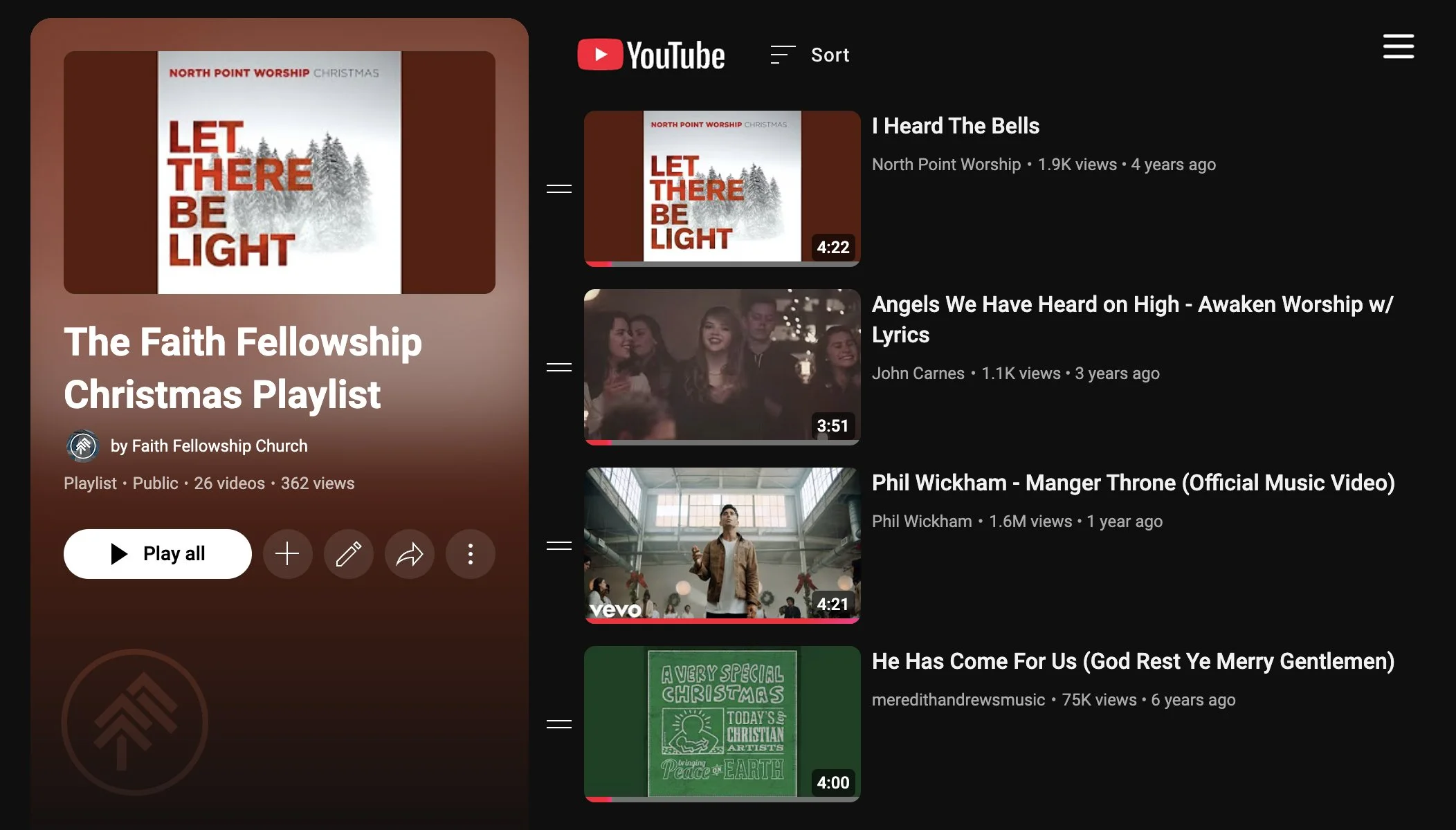This screenshot has width=1456, height=830.
Task: Click the 4:00 duration badge
Action: [832, 782]
